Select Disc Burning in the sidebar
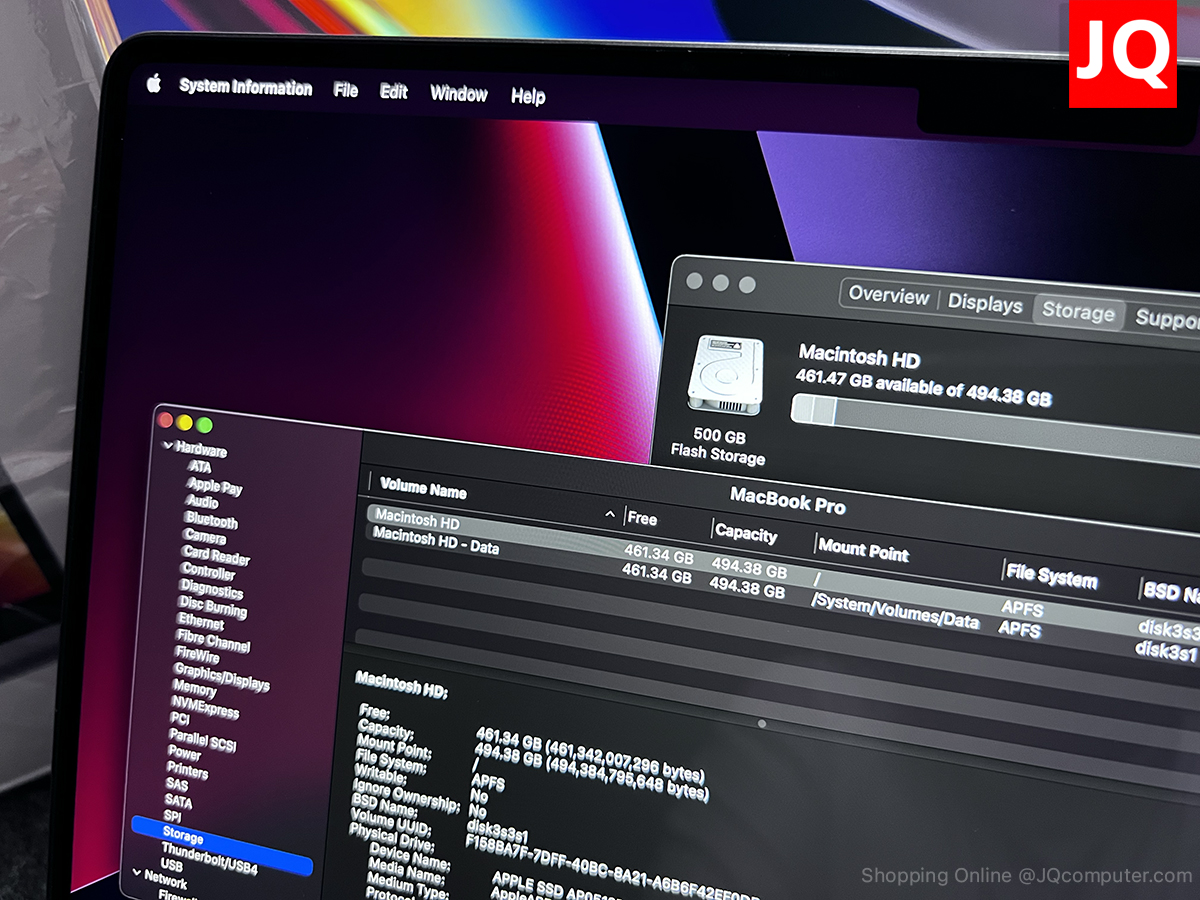Image resolution: width=1200 pixels, height=900 pixels. [212, 609]
